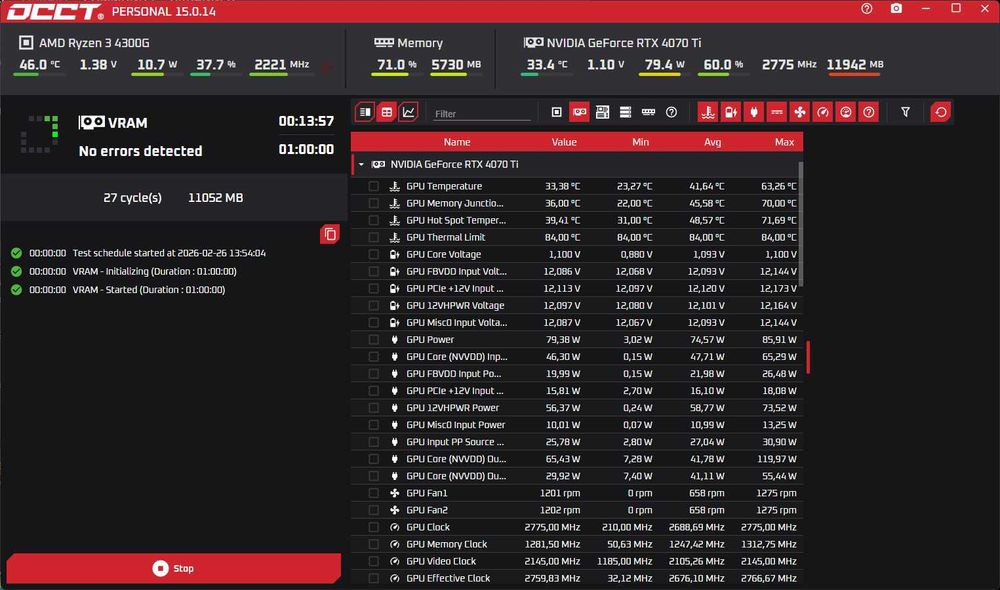Click the elapsed time 00:13:57
The height and width of the screenshot is (590, 1000).
pos(306,121)
